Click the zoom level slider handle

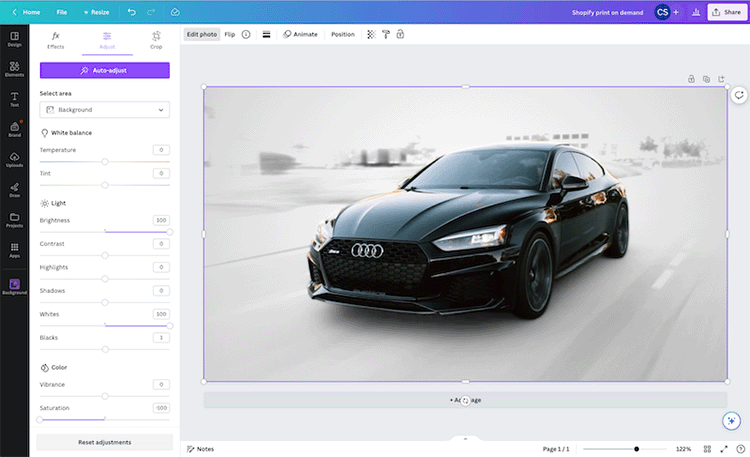(x=636, y=449)
